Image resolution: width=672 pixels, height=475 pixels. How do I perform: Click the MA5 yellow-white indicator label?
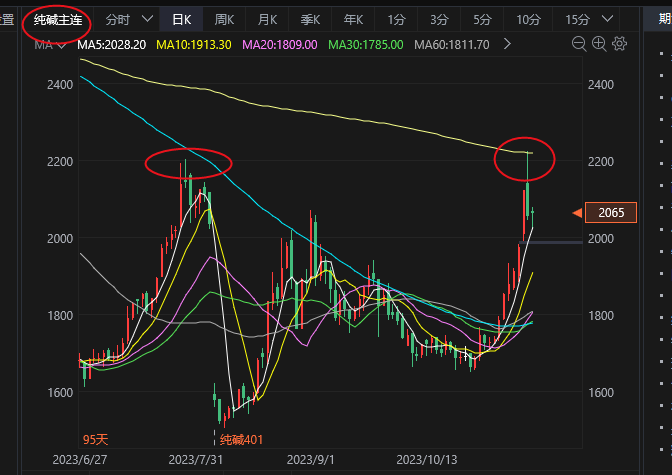[x=112, y=45]
